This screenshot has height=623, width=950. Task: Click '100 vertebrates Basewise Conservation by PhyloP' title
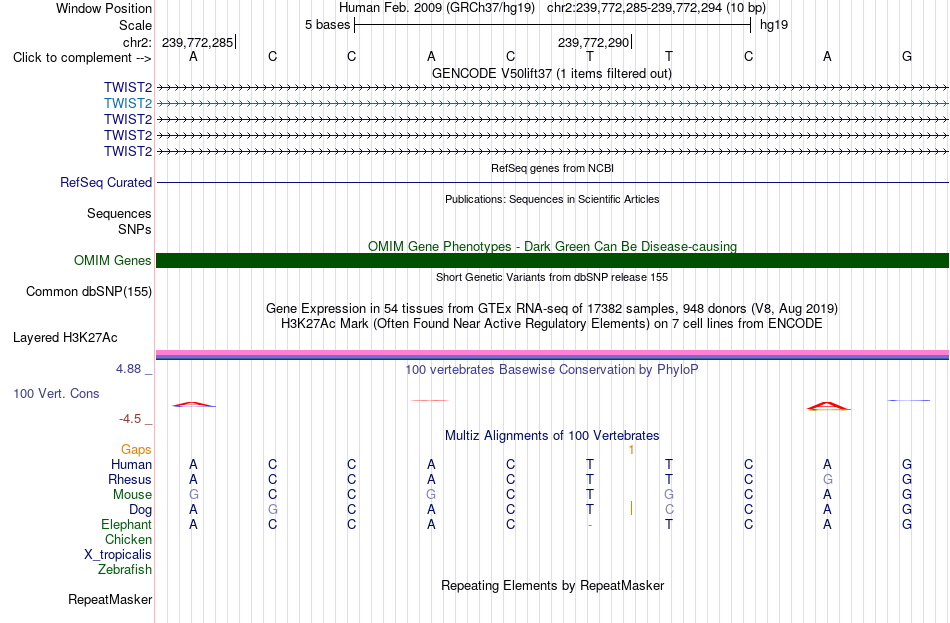(x=552, y=370)
